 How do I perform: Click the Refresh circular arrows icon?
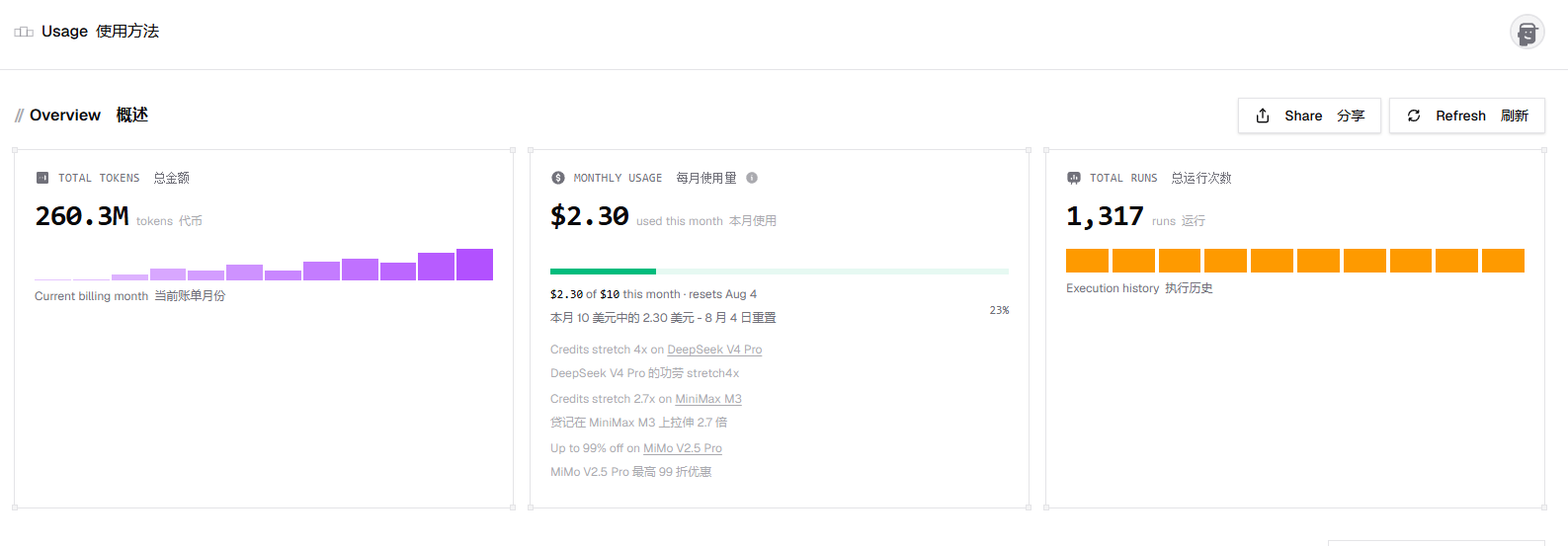pos(1414,116)
